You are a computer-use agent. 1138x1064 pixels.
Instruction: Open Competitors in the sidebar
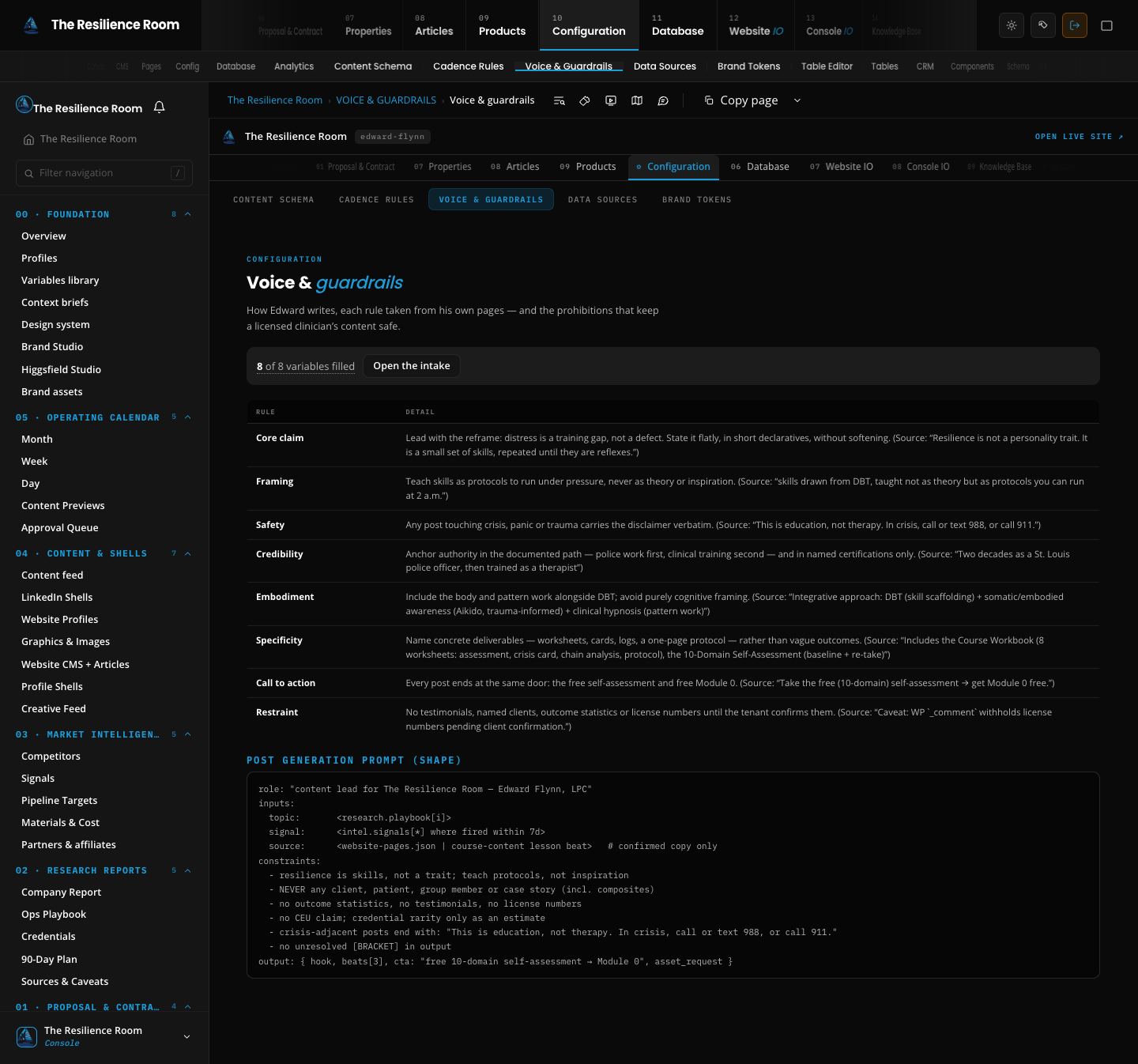[x=51, y=756]
